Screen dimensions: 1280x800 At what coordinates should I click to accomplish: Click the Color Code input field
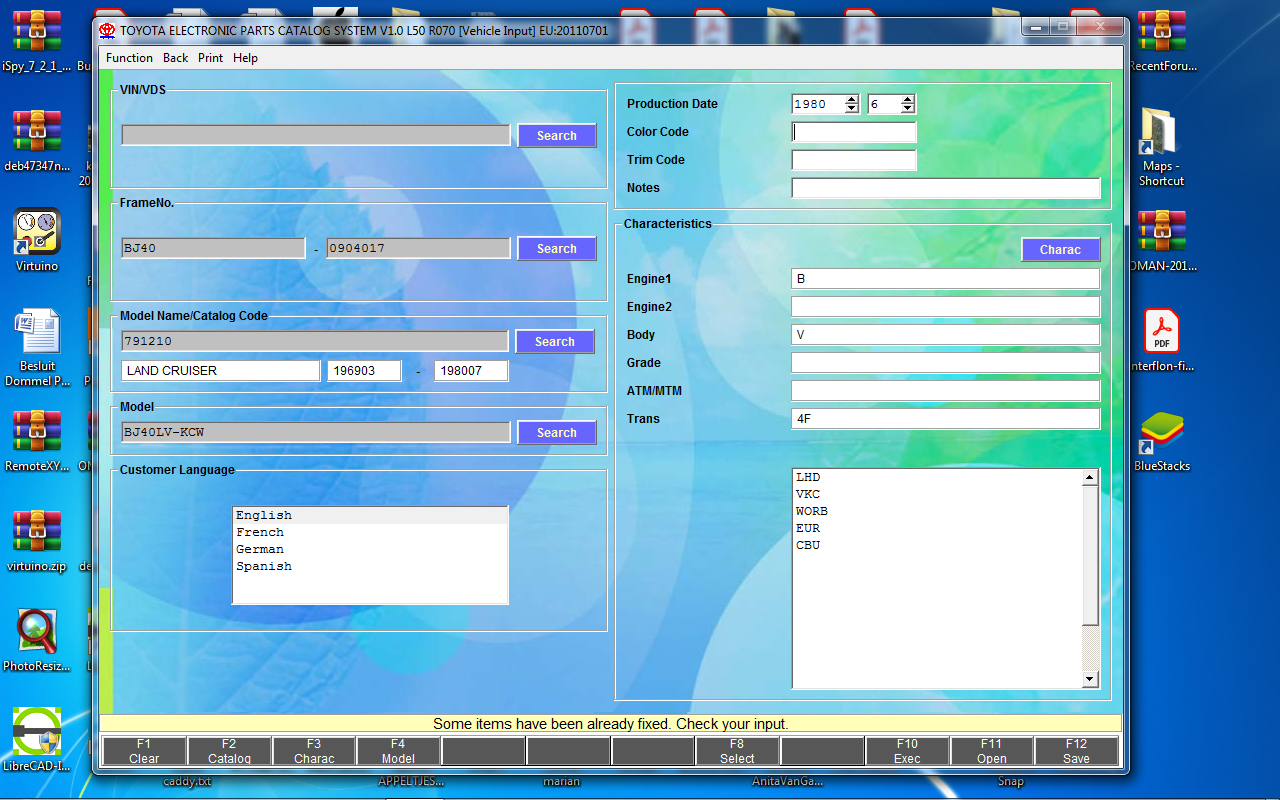(x=854, y=132)
